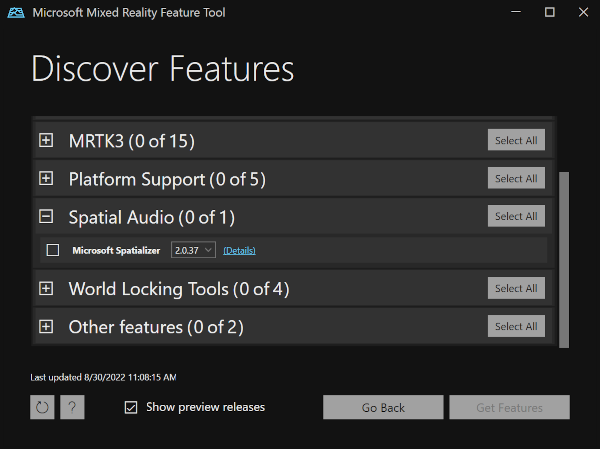The width and height of the screenshot is (600, 449).
Task: Expand the Platform Support group
Action: coord(46,179)
